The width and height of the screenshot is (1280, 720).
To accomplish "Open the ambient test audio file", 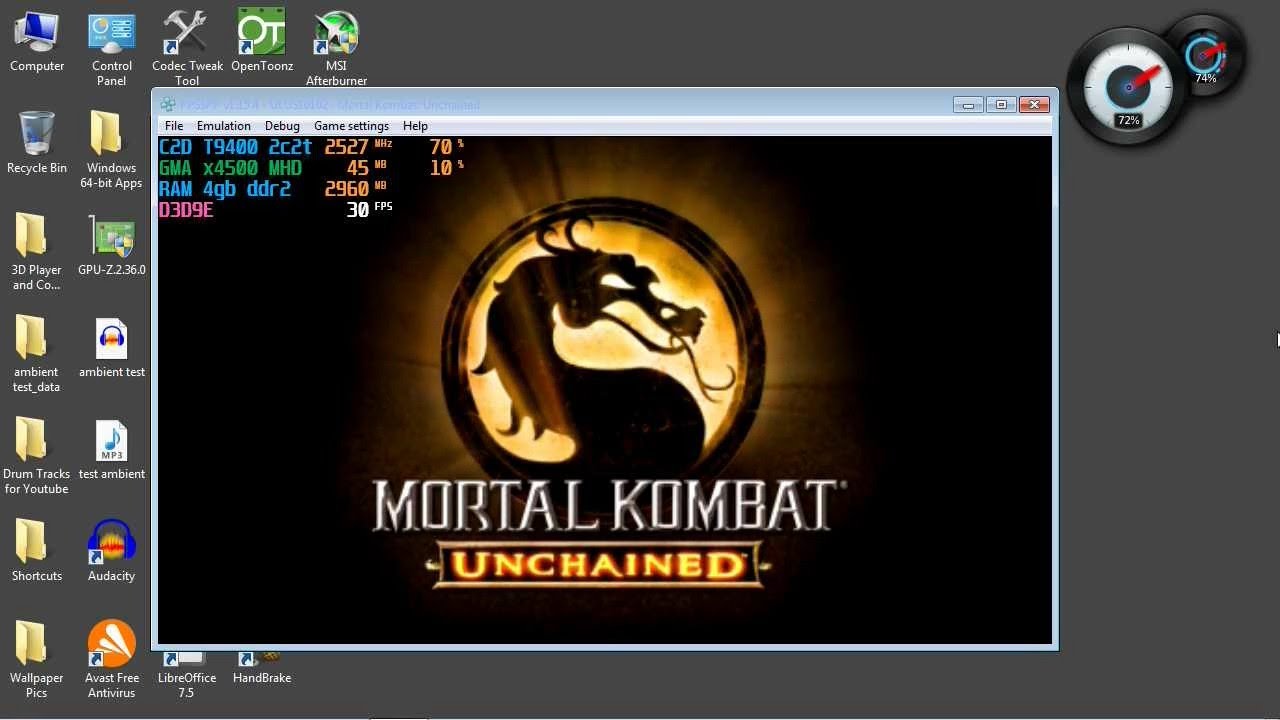I will 112,347.
